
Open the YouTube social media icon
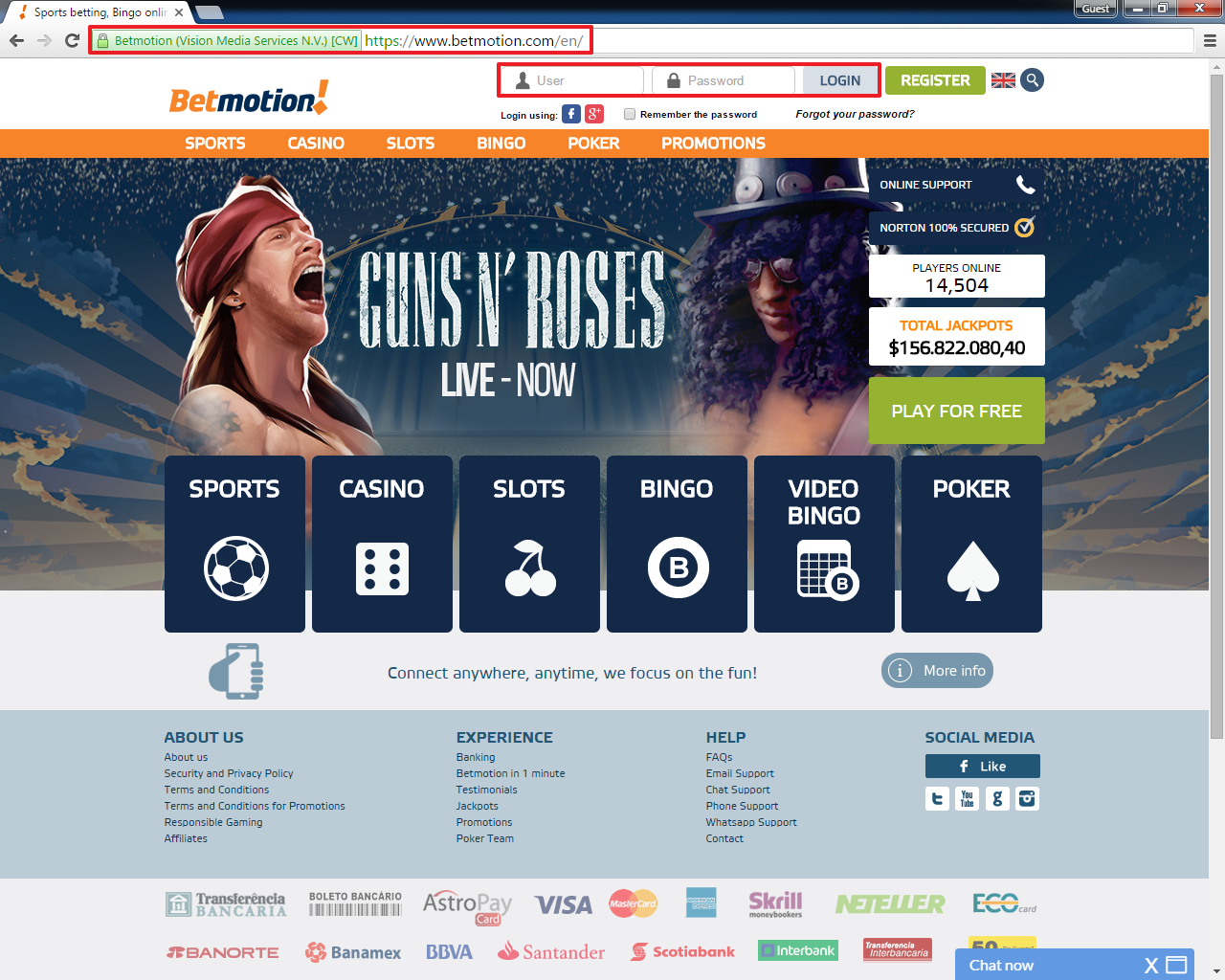(968, 798)
